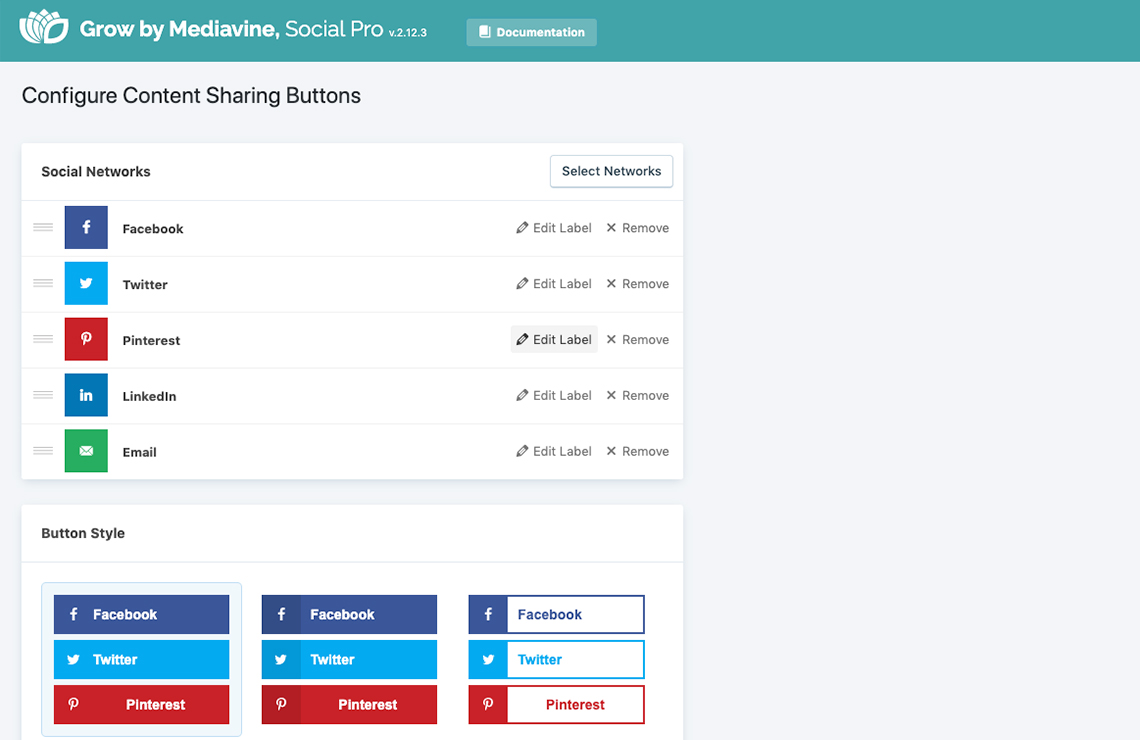Click the Email label in the network list
Image resolution: width=1140 pixels, height=740 pixels.
140,452
